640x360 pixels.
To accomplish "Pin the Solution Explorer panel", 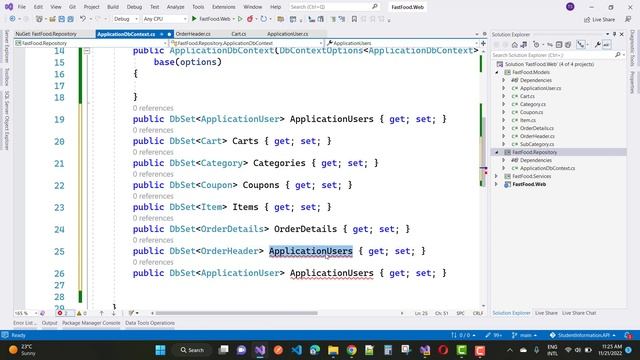I will pyautogui.click(x=614, y=34).
